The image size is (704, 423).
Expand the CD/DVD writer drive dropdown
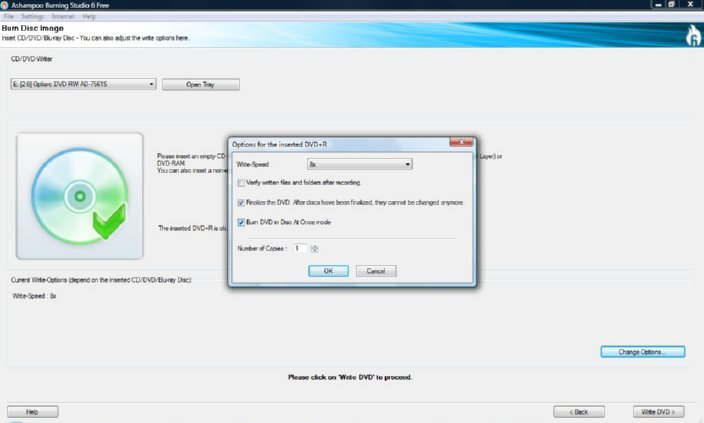(x=84, y=84)
